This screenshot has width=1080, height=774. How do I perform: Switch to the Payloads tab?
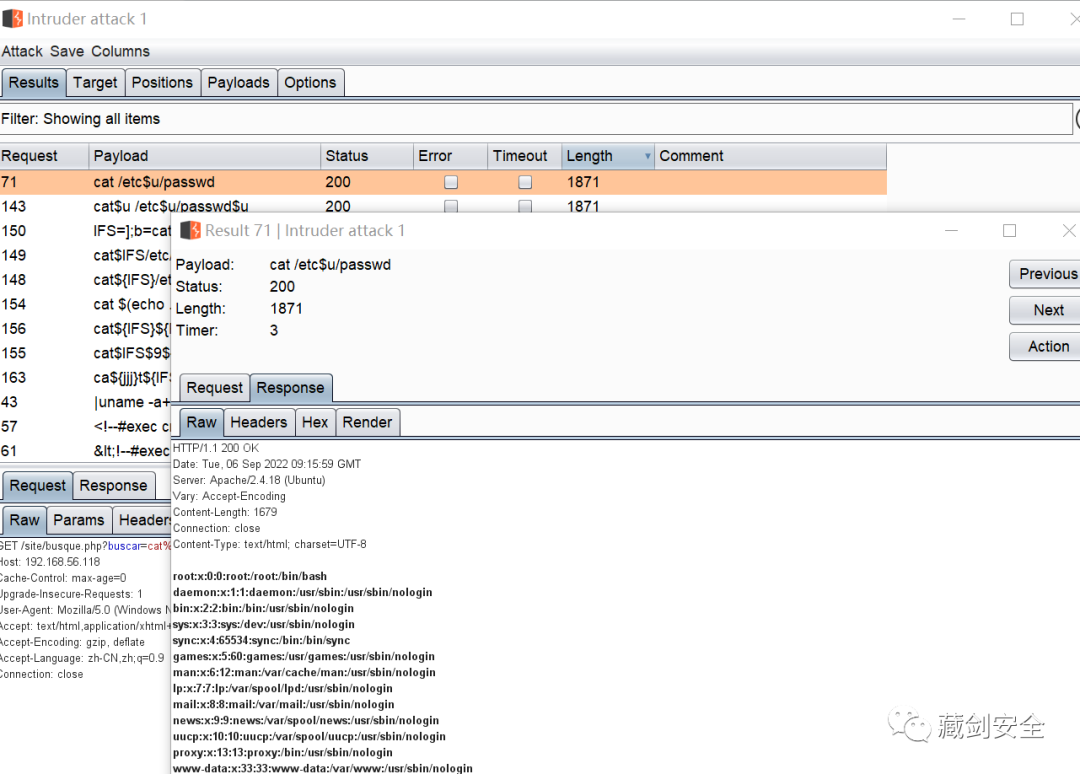click(238, 83)
